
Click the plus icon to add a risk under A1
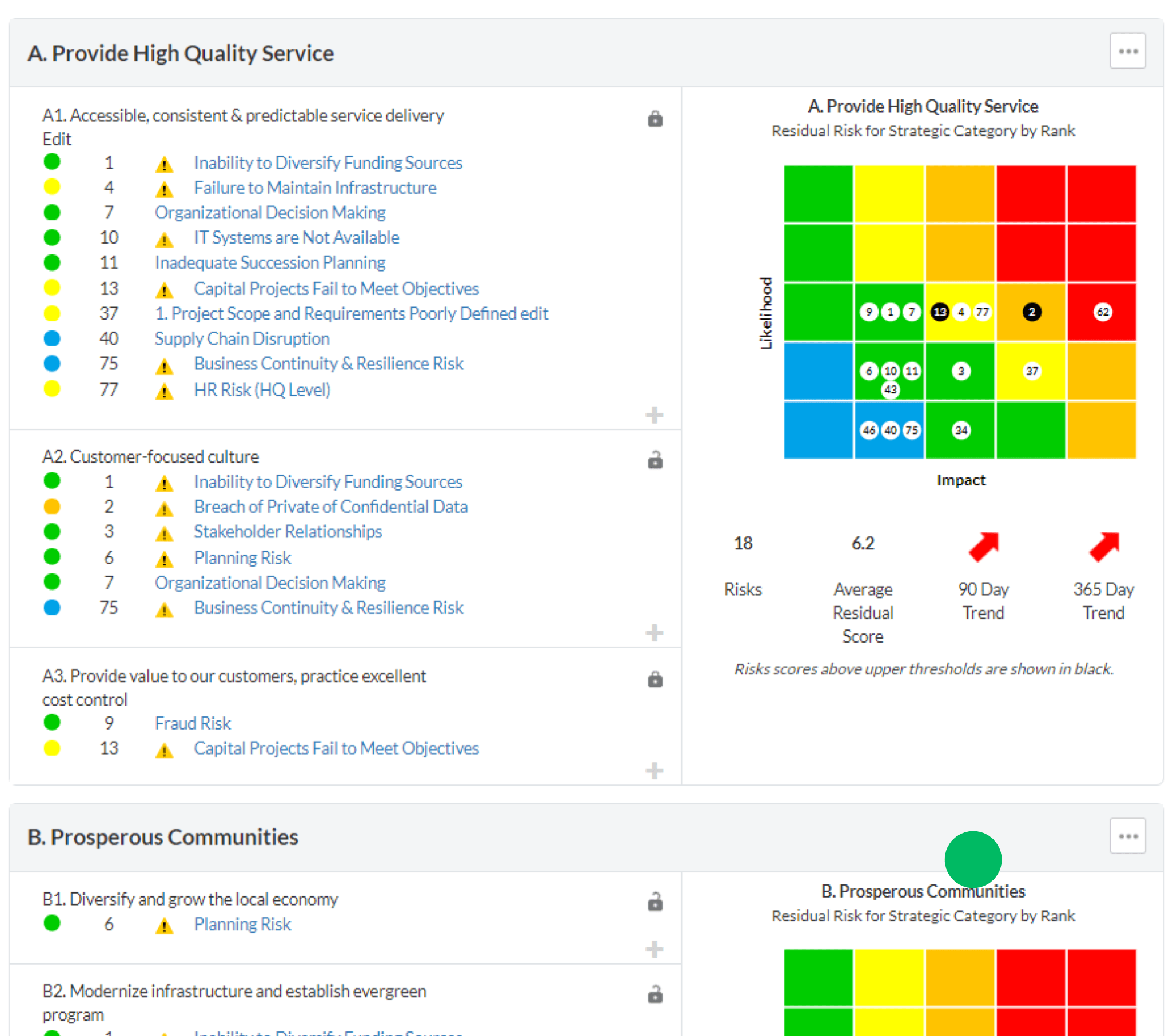[x=653, y=415]
